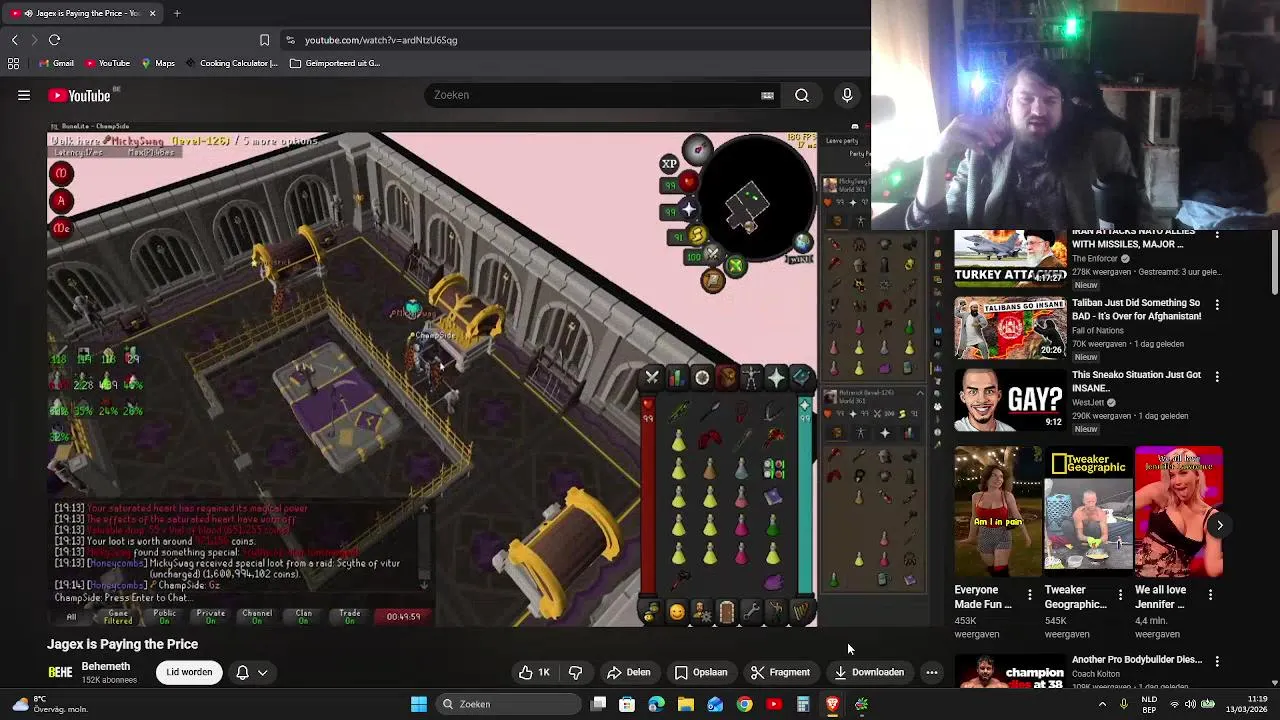Open Windows Start menu

419,704
